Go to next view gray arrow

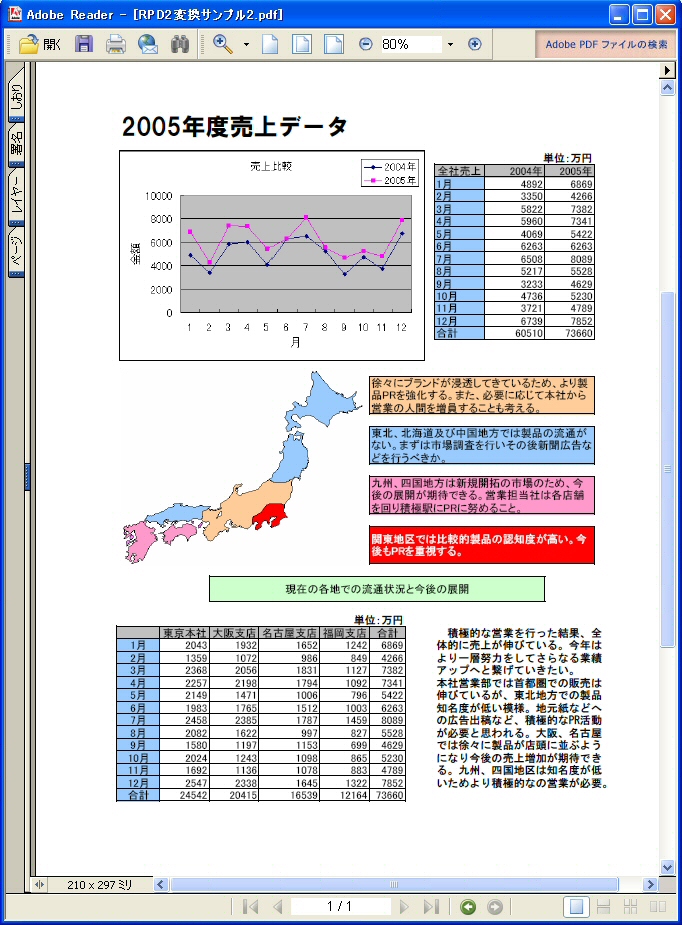point(494,907)
